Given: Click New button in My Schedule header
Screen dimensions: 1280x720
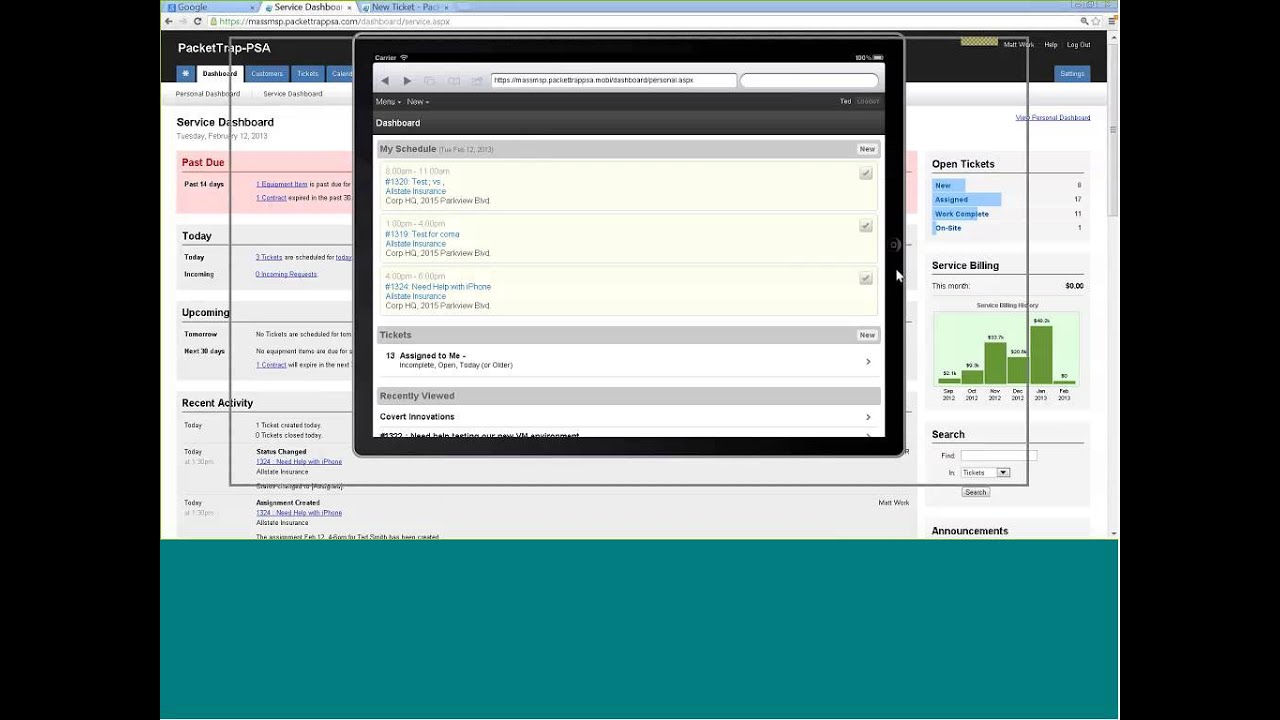Looking at the screenshot, I should [867, 149].
